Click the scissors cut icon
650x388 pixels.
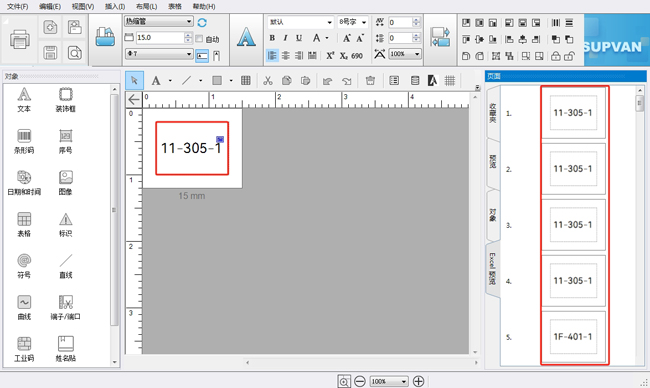[x=268, y=80]
